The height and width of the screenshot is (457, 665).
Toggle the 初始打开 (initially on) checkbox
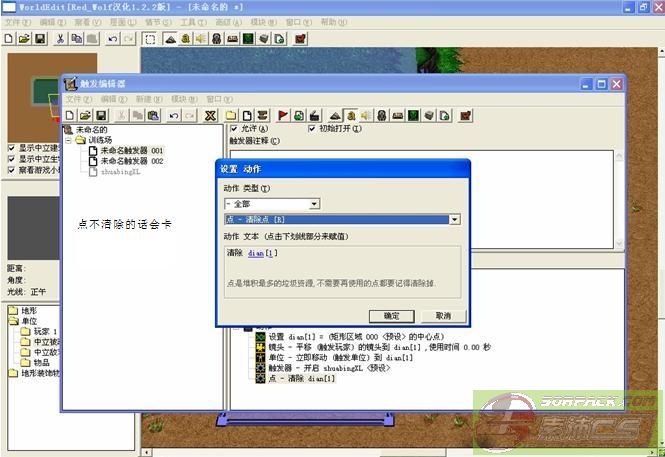pos(312,129)
